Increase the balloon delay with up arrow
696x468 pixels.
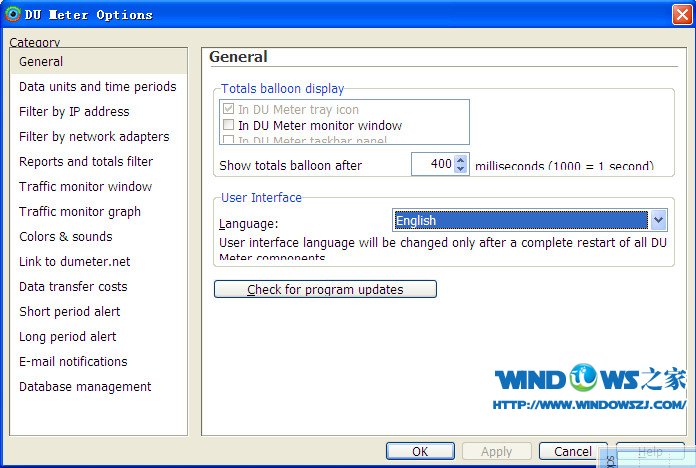(461, 160)
